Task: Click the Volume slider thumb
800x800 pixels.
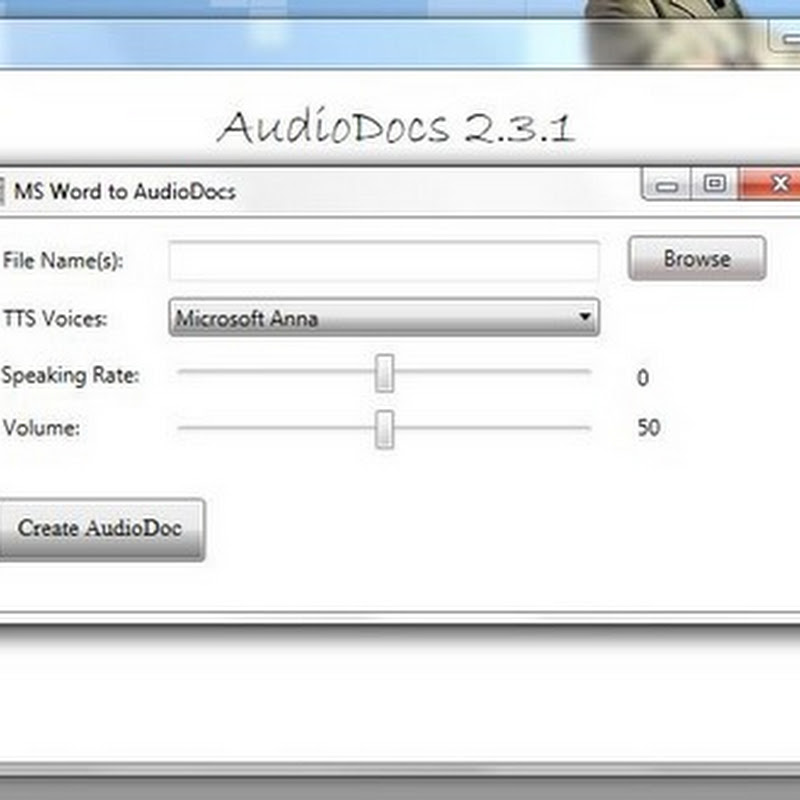Action: (384, 430)
